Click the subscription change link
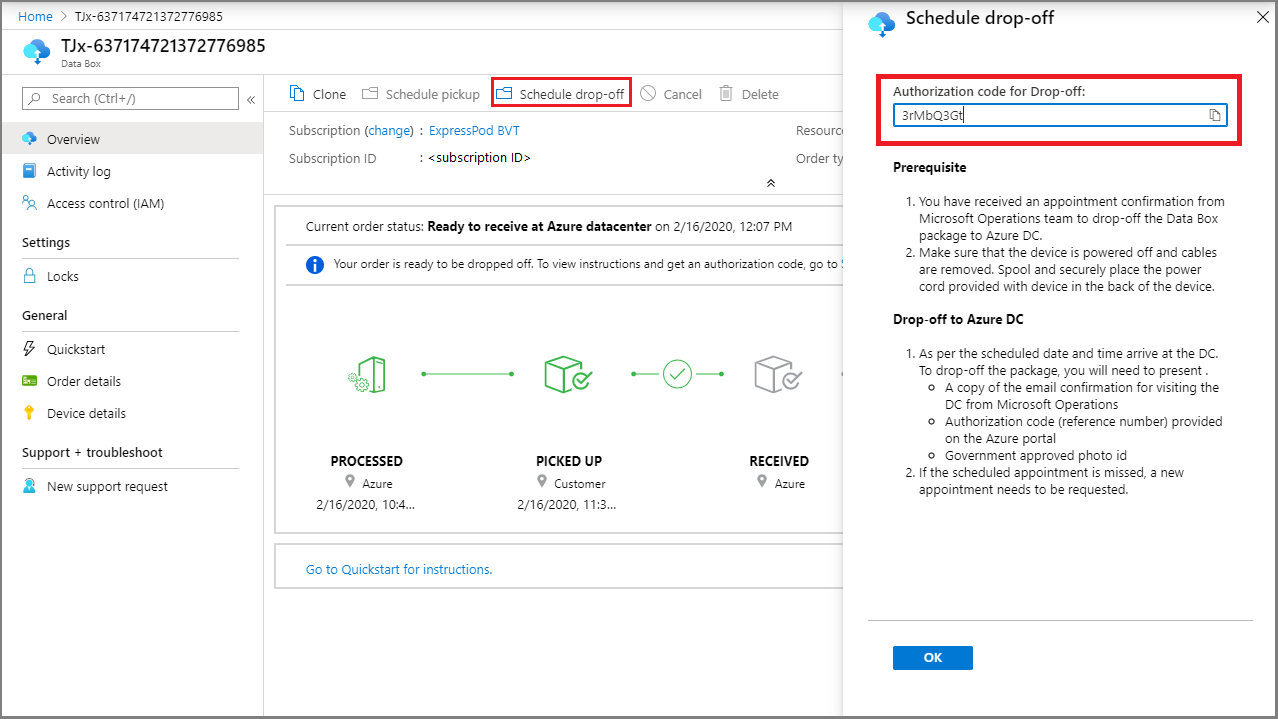Image resolution: width=1278 pixels, height=719 pixels. [389, 131]
